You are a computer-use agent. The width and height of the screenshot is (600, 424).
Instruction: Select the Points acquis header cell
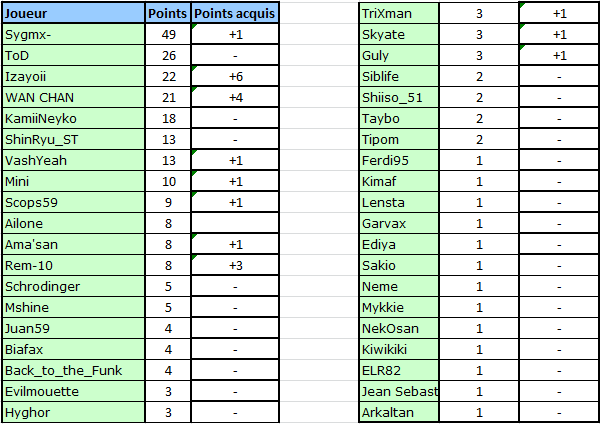[x=235, y=13]
